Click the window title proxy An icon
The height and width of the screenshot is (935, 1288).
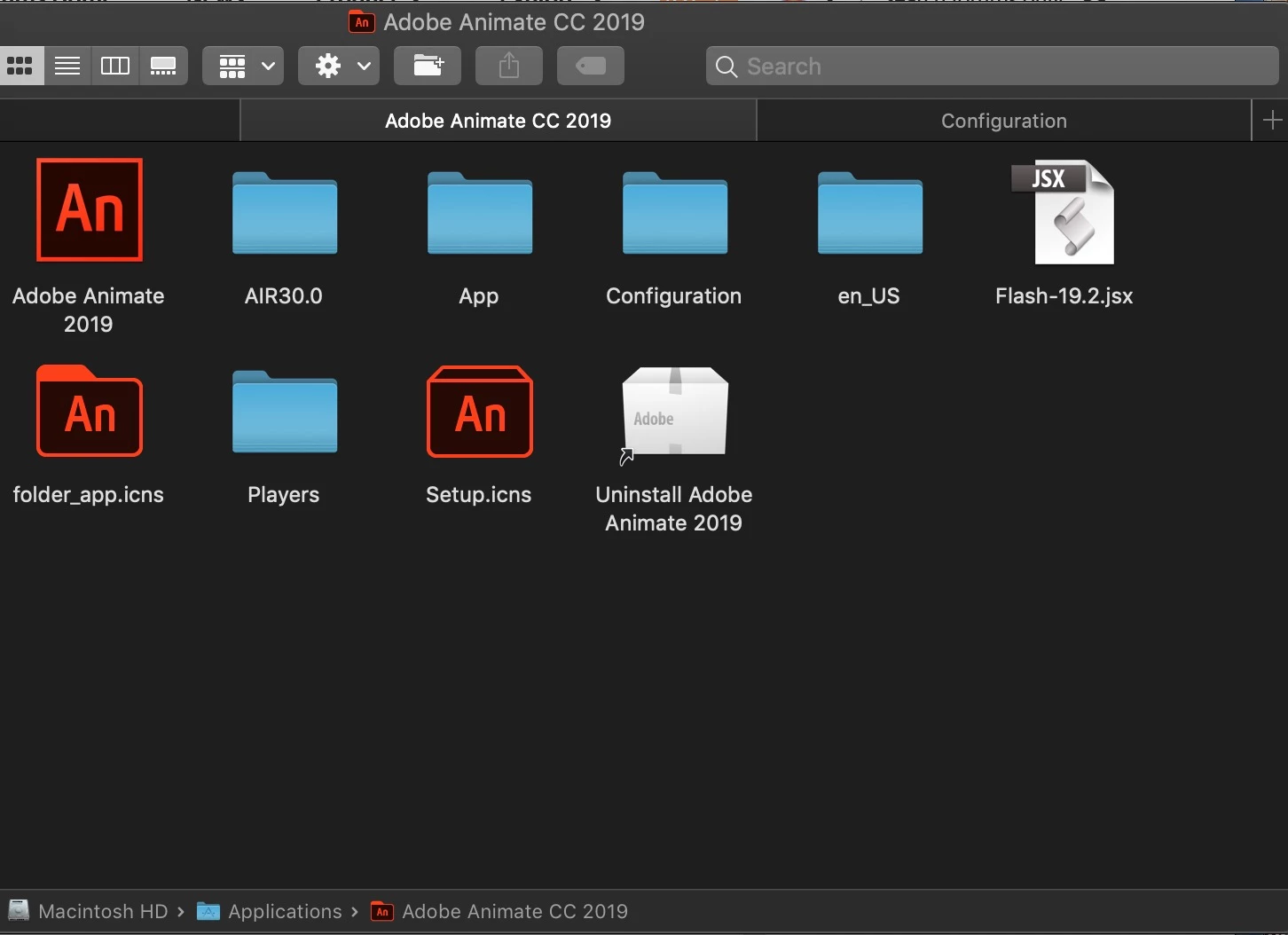(x=362, y=22)
